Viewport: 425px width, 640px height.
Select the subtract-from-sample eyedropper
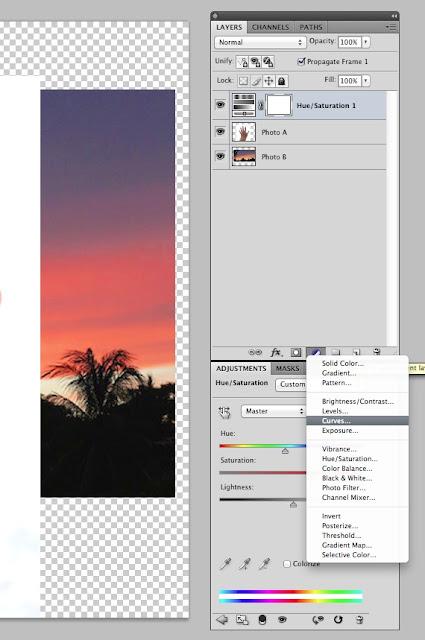click(265, 564)
